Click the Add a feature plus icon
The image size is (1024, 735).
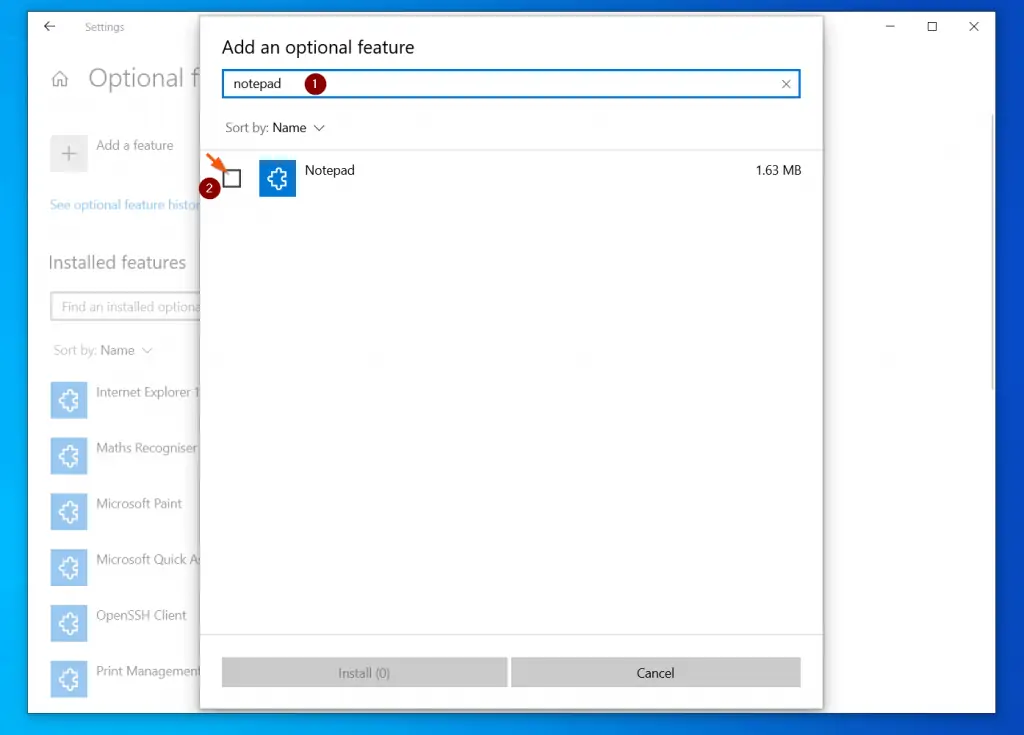69,154
